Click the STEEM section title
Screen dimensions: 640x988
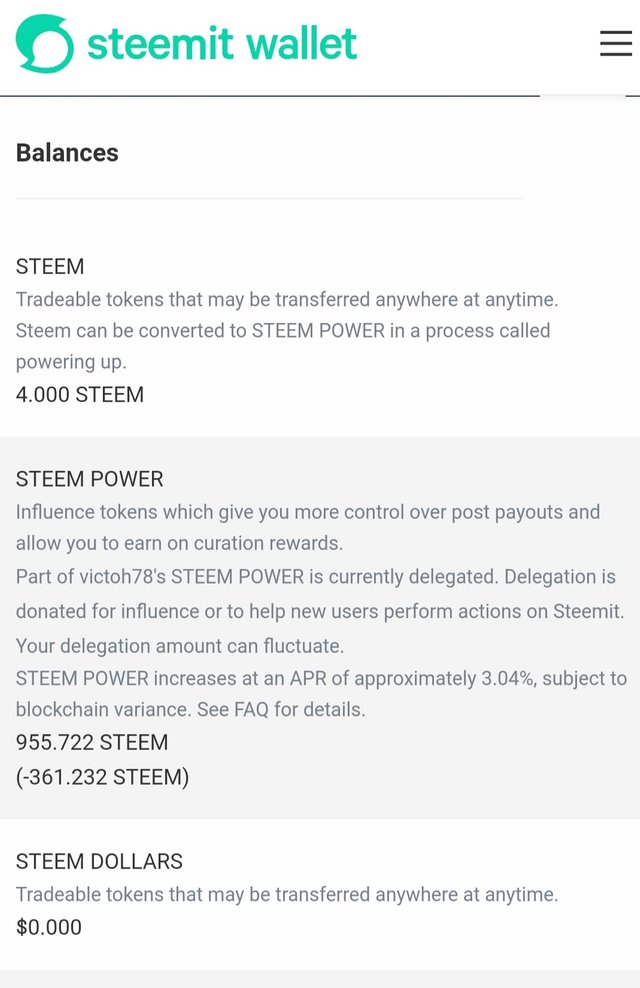coord(50,267)
